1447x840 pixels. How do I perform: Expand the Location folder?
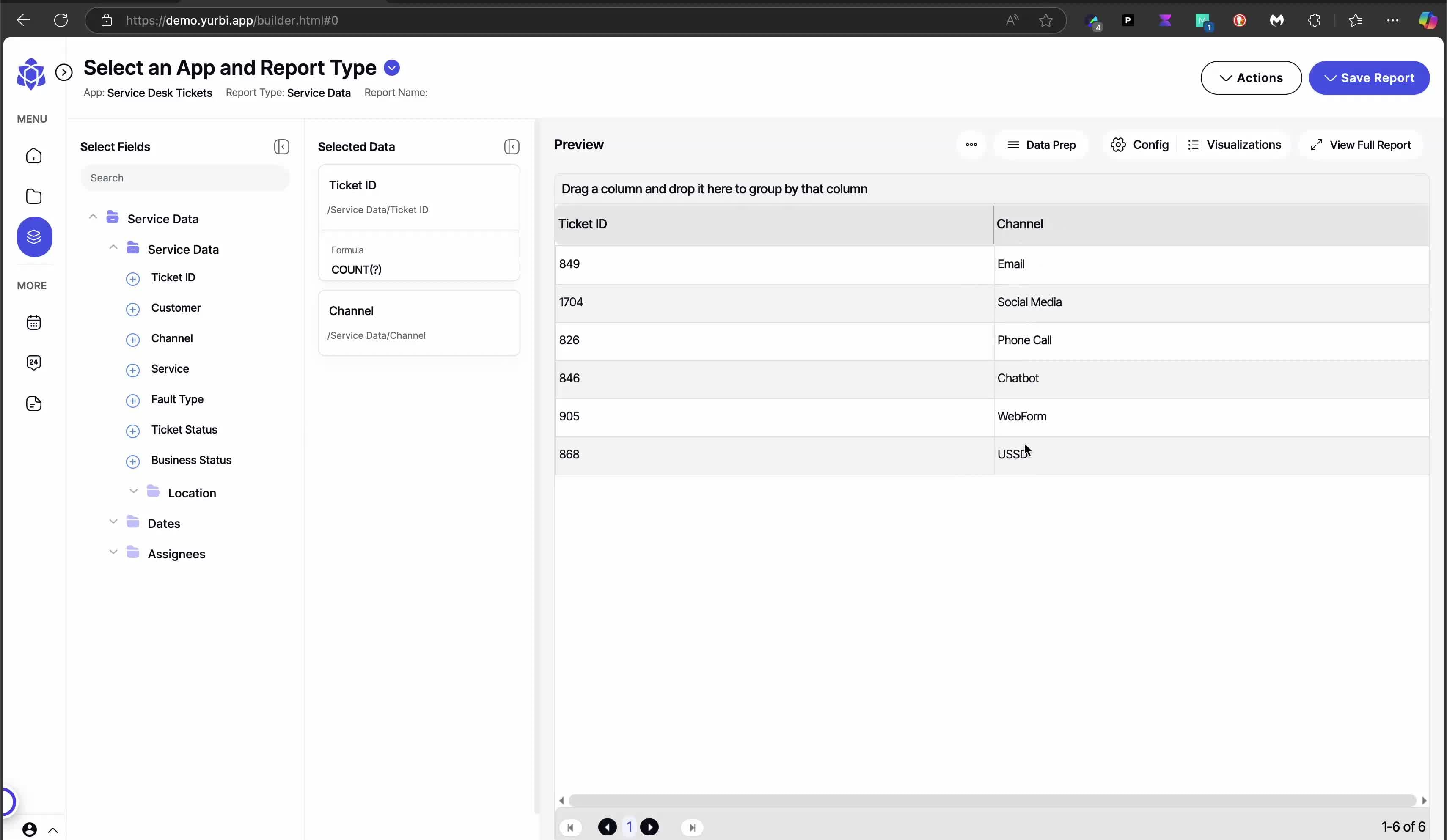[134, 491]
